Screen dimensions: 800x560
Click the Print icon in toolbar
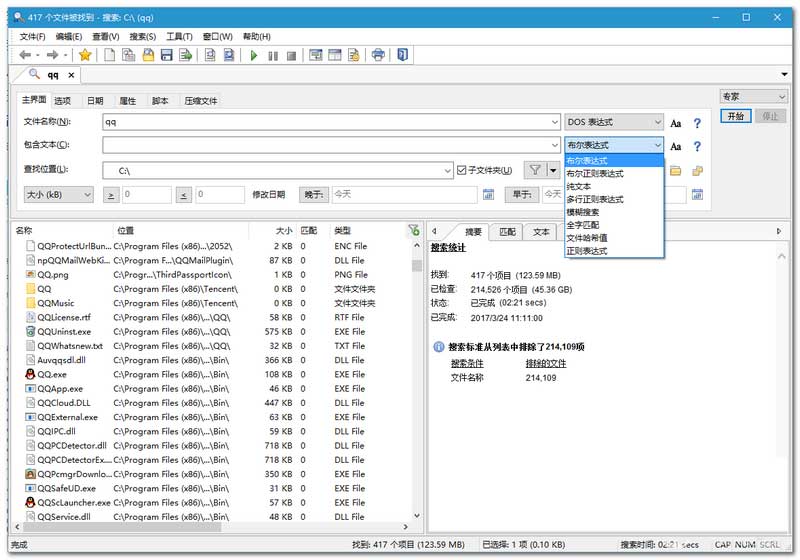[x=378, y=55]
